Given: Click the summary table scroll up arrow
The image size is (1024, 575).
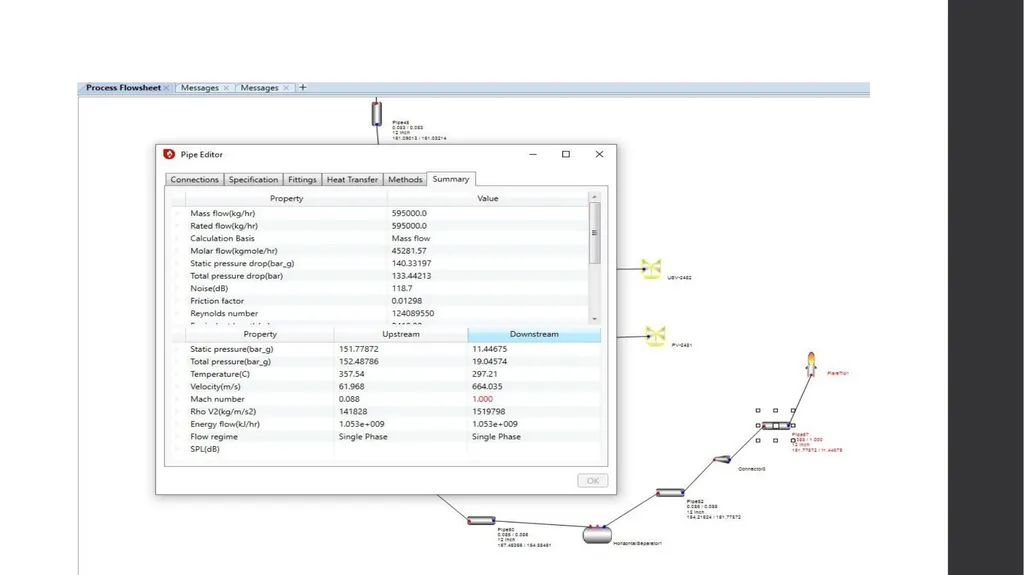Looking at the screenshot, I should pyautogui.click(x=594, y=197).
